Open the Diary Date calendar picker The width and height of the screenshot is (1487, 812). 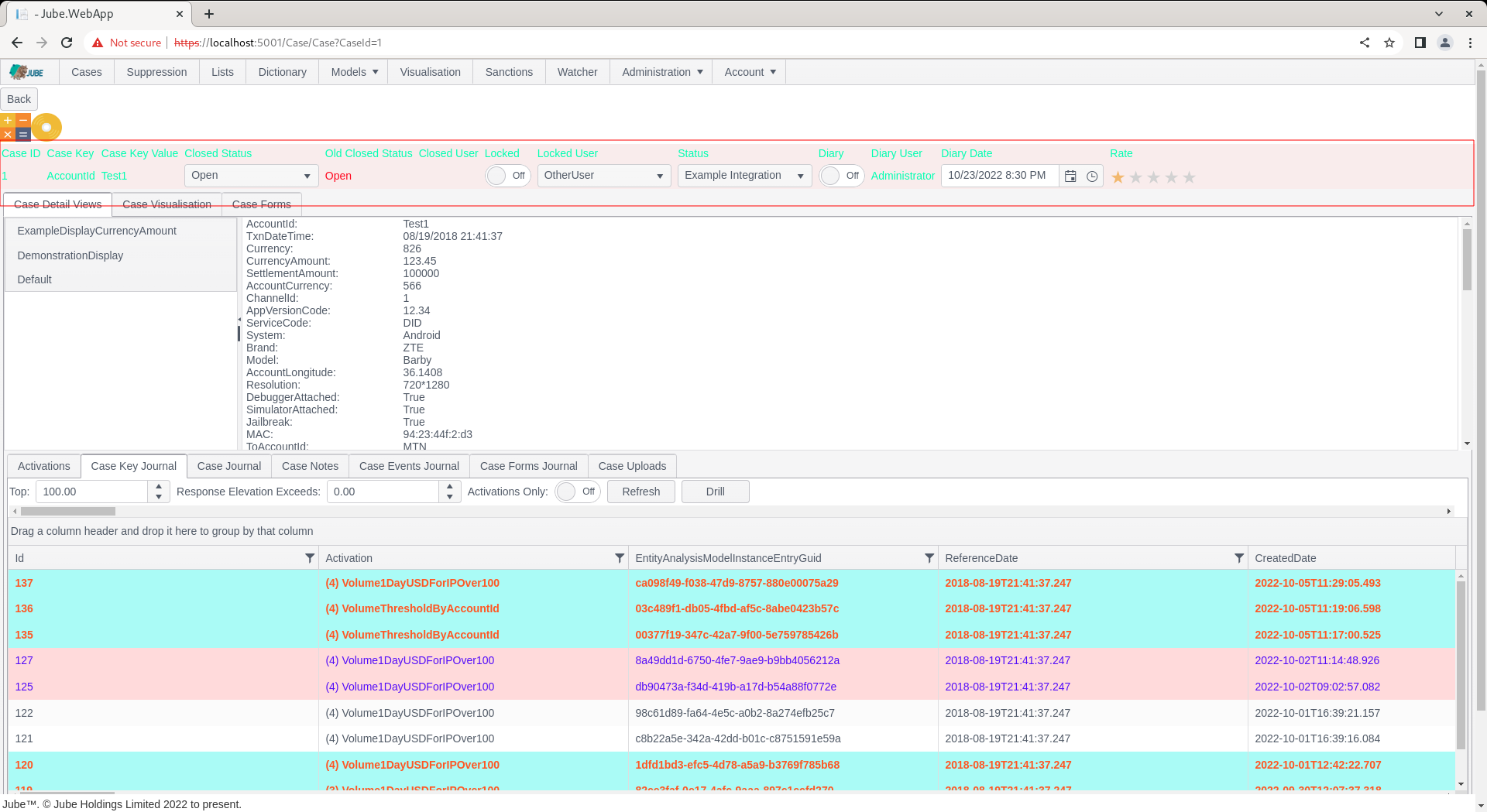pos(1070,176)
